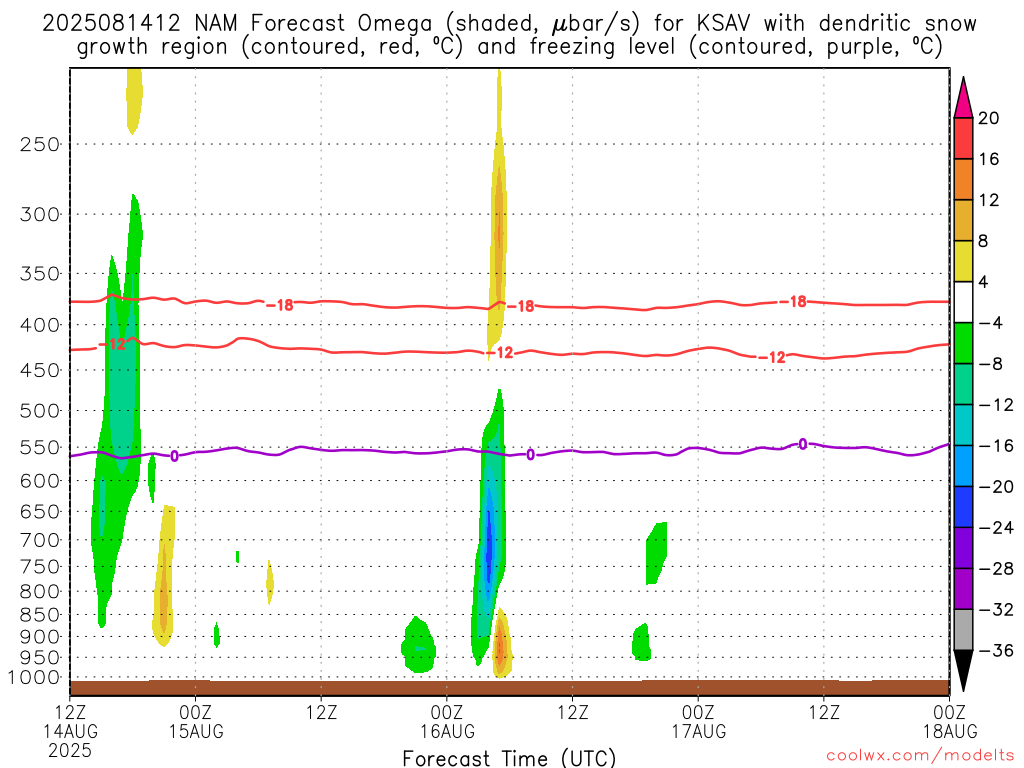
Task: Click the 250 pressure level label
Action: pos(40,144)
